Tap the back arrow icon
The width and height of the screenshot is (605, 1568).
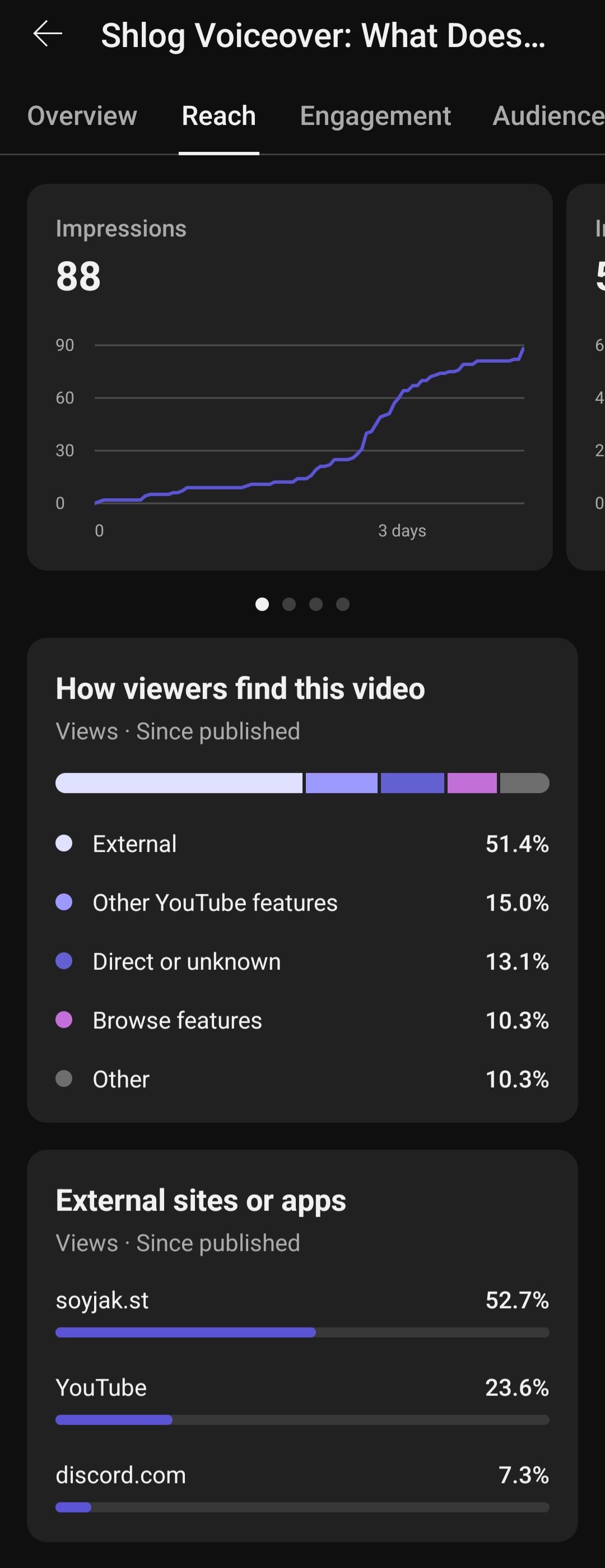coord(48,34)
